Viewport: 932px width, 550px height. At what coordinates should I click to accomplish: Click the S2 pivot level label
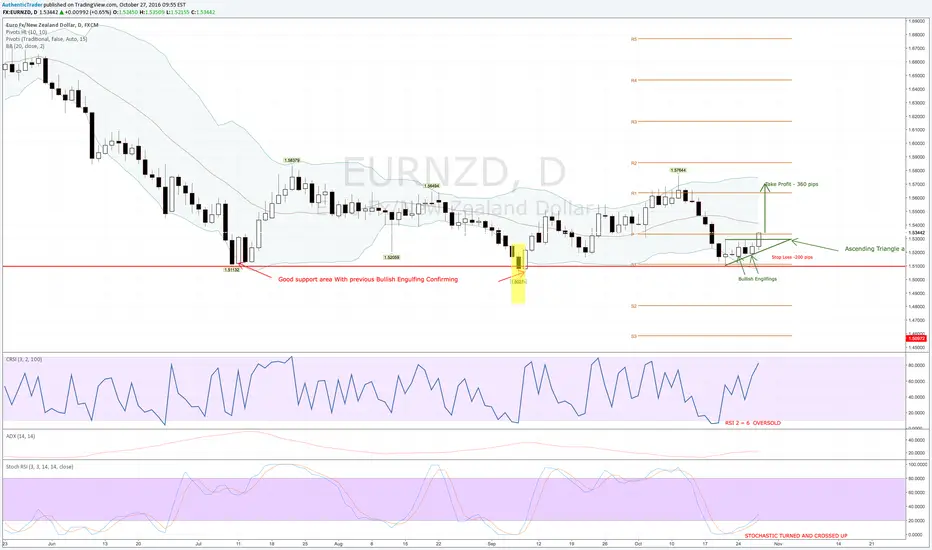pyautogui.click(x=634, y=306)
